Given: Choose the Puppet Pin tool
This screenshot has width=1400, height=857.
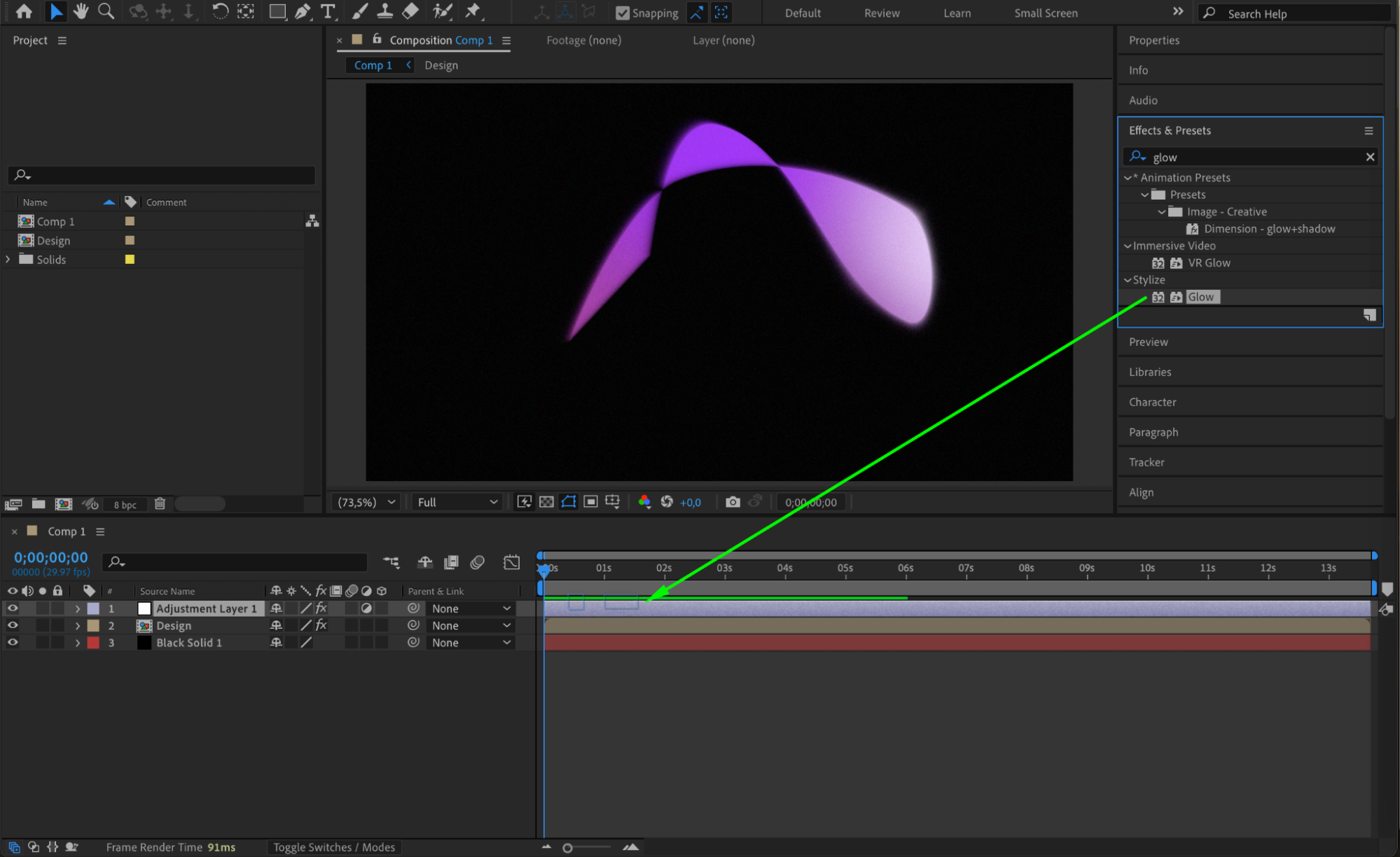Looking at the screenshot, I should [x=473, y=11].
